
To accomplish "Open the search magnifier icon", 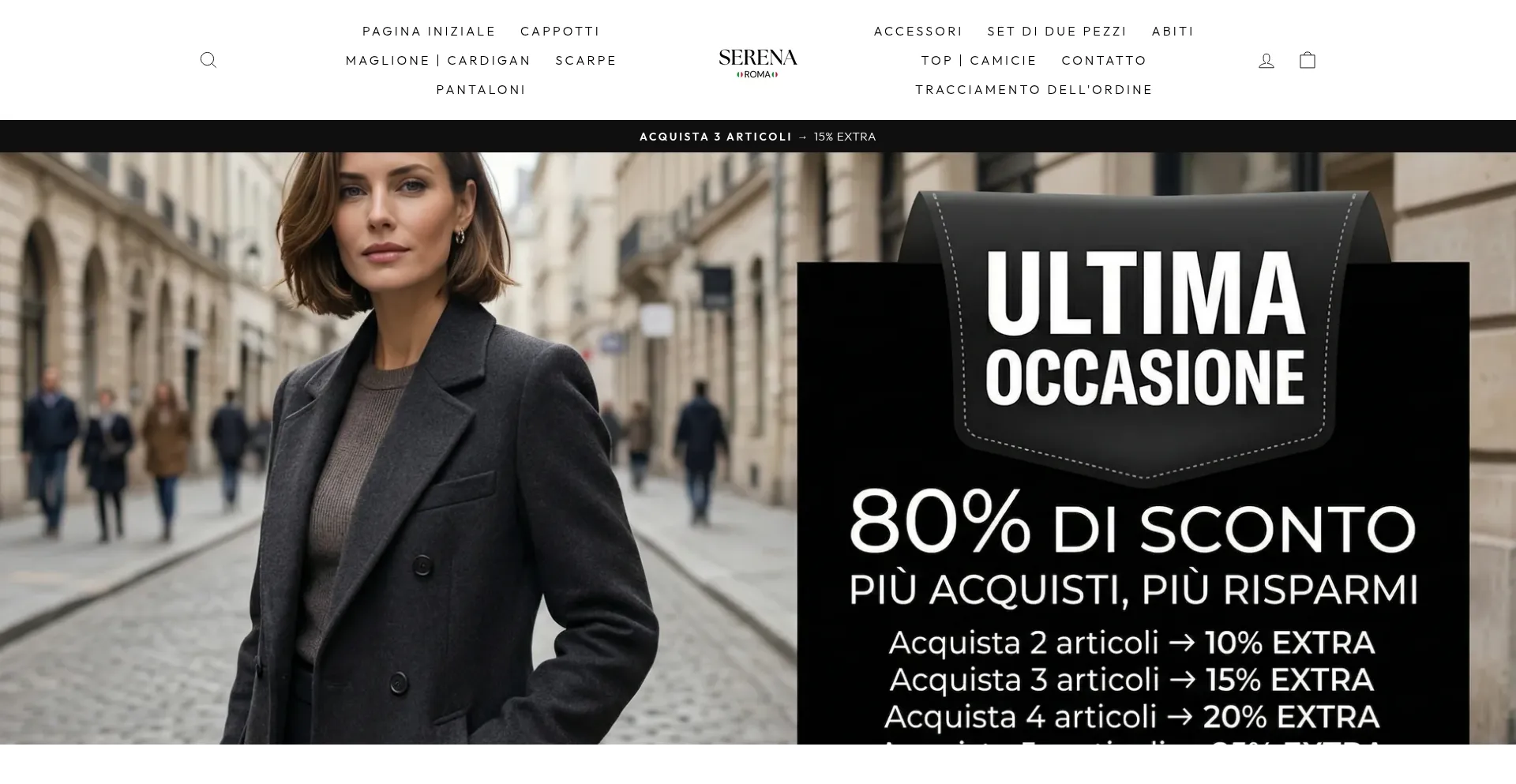I will pos(208,60).
